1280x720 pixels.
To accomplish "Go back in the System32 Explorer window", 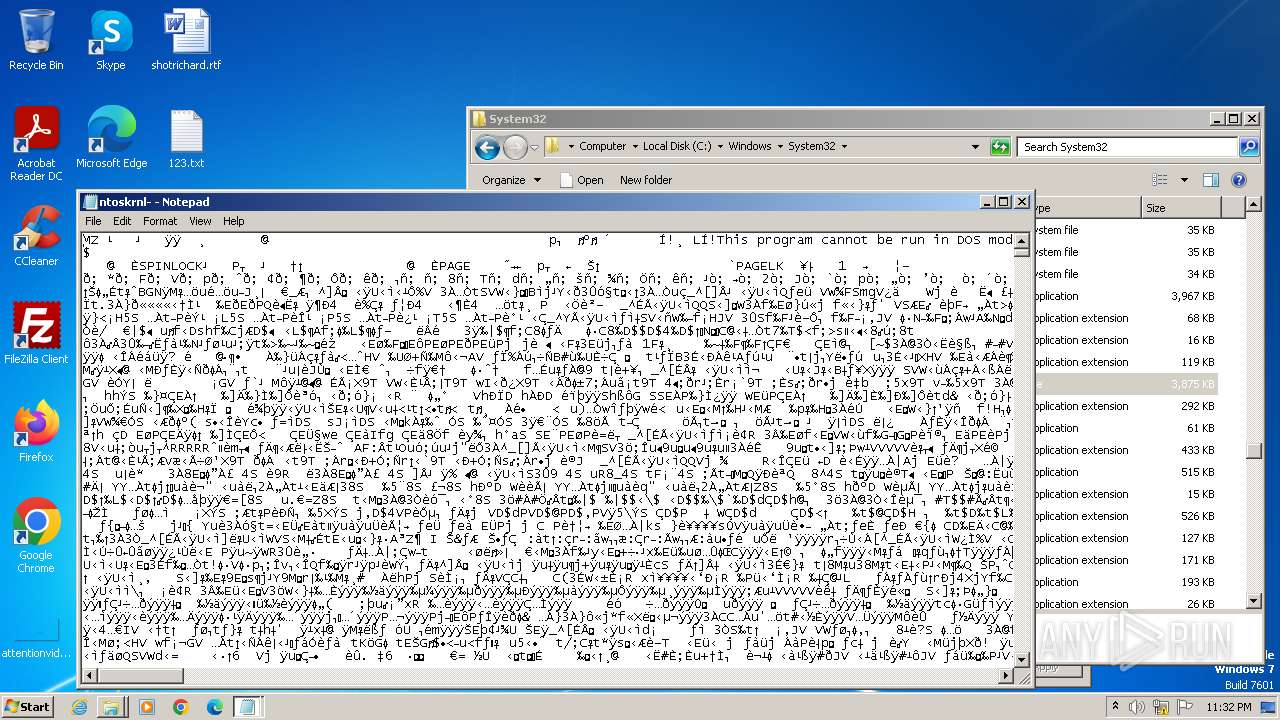I will (487, 147).
